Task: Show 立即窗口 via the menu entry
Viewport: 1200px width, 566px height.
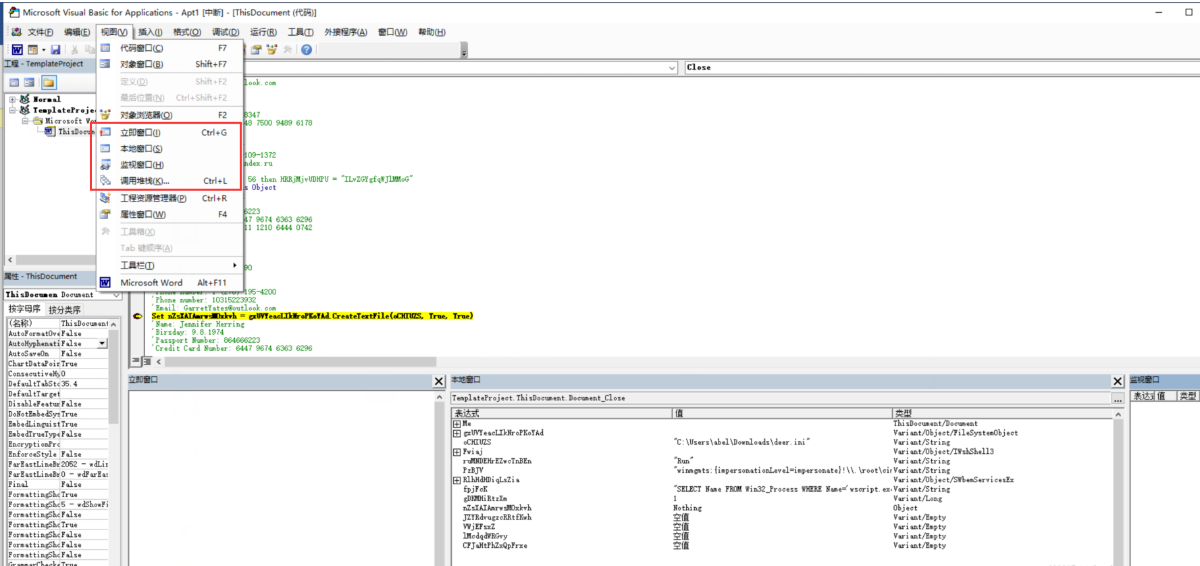Action: point(169,132)
